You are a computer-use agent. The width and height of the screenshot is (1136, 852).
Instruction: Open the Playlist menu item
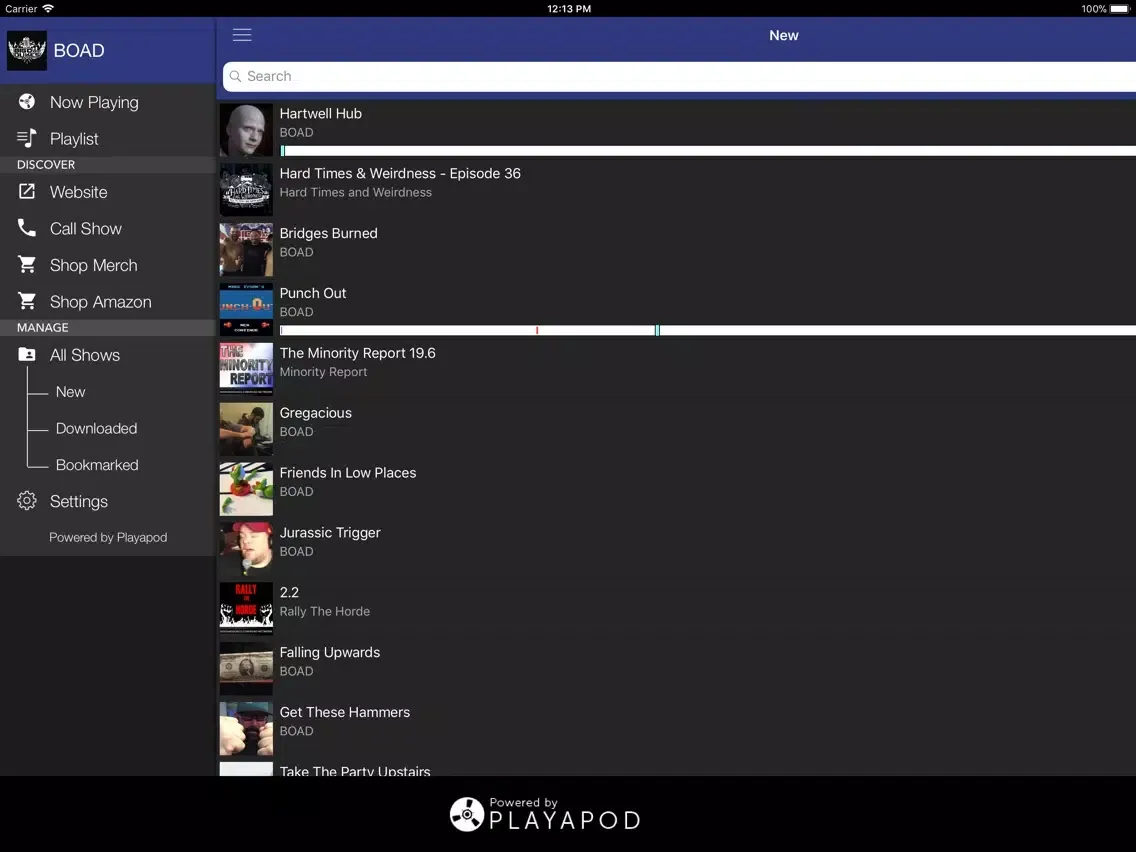(108, 138)
